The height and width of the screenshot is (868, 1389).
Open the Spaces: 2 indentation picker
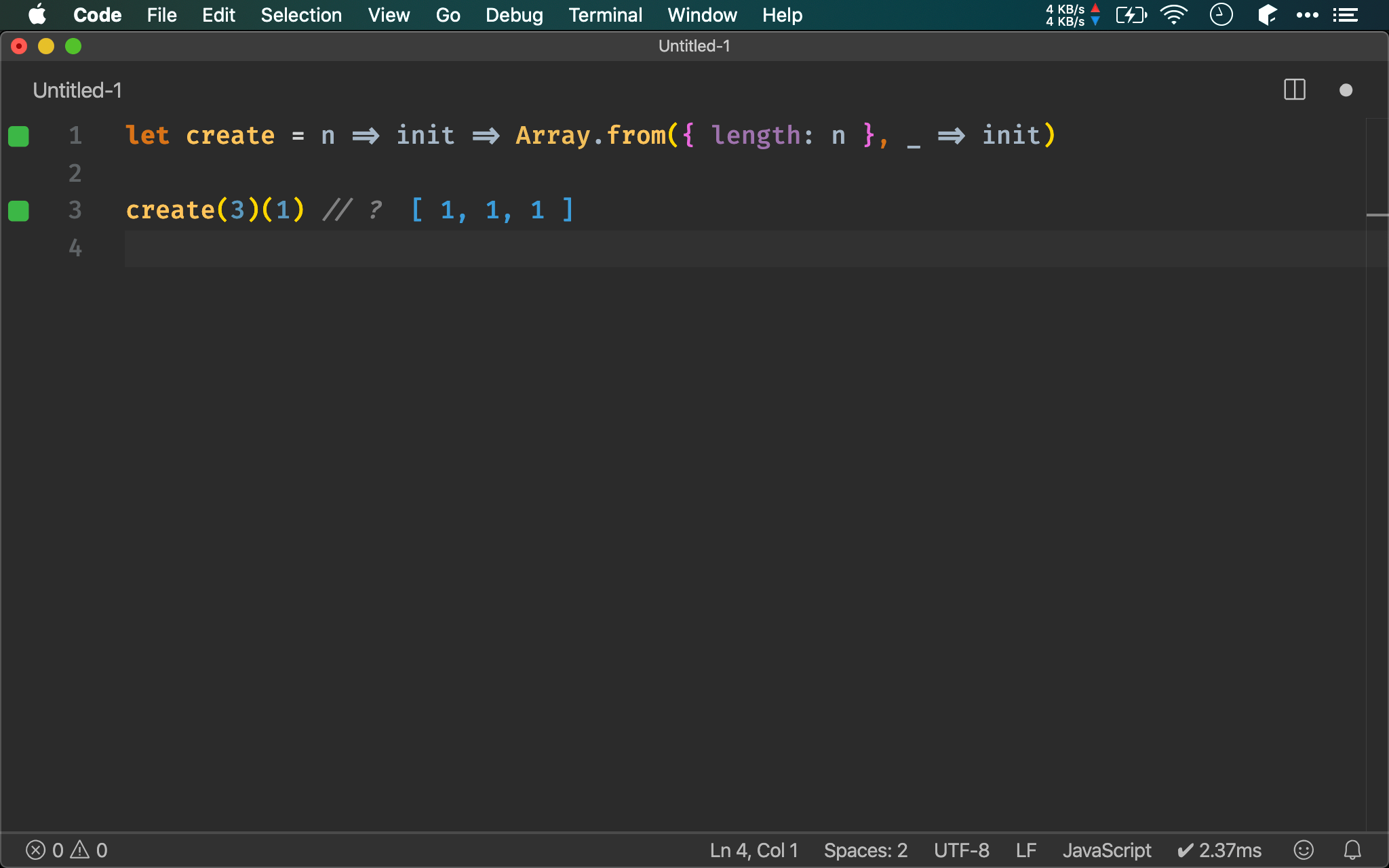(865, 850)
